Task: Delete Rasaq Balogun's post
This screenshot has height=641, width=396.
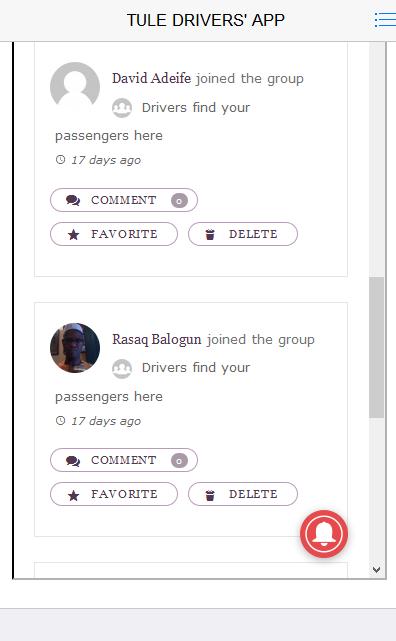Action: 243,494
